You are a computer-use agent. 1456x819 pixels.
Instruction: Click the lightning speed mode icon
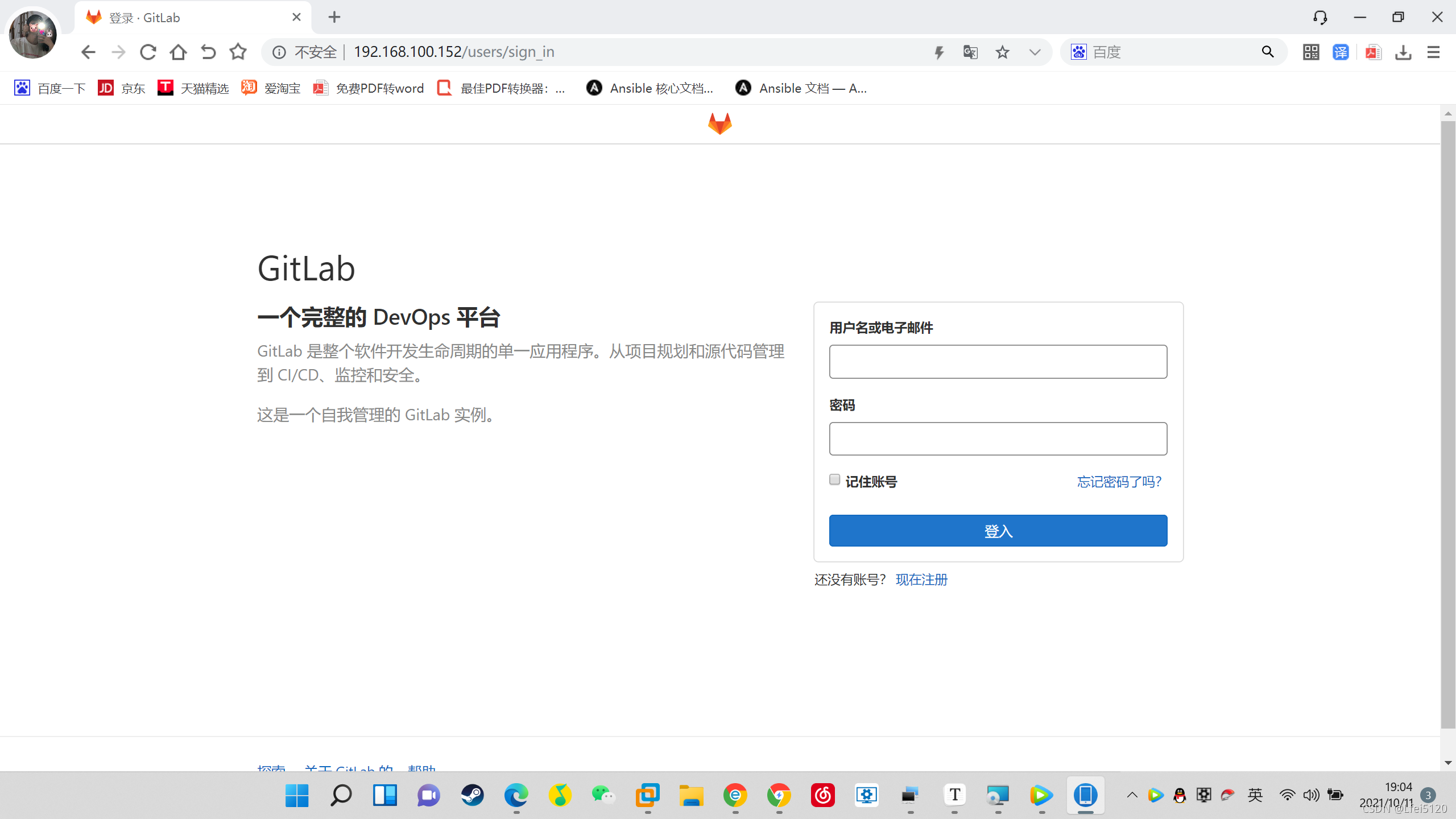939,52
